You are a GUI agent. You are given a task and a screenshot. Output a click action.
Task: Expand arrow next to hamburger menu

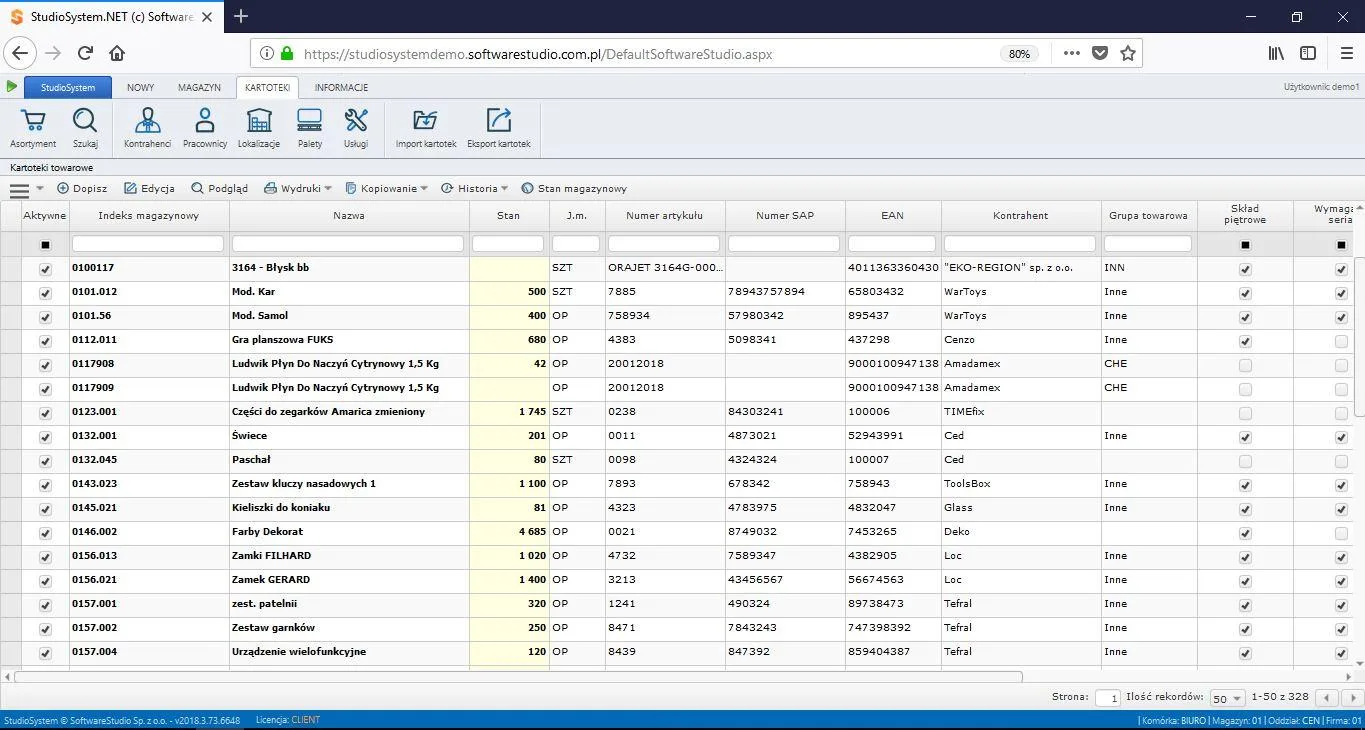click(x=40, y=188)
